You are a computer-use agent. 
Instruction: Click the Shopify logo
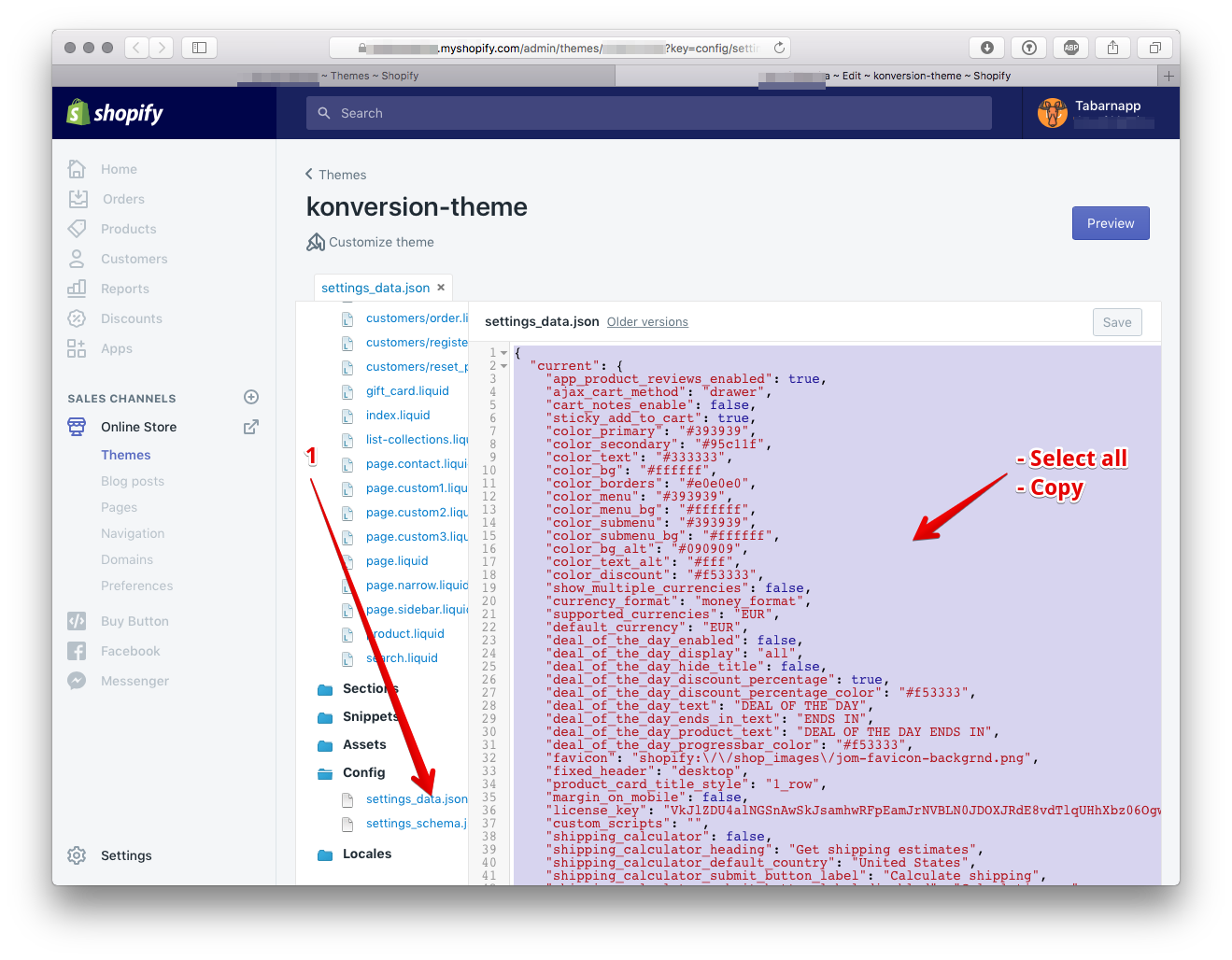pyautogui.click(x=115, y=113)
